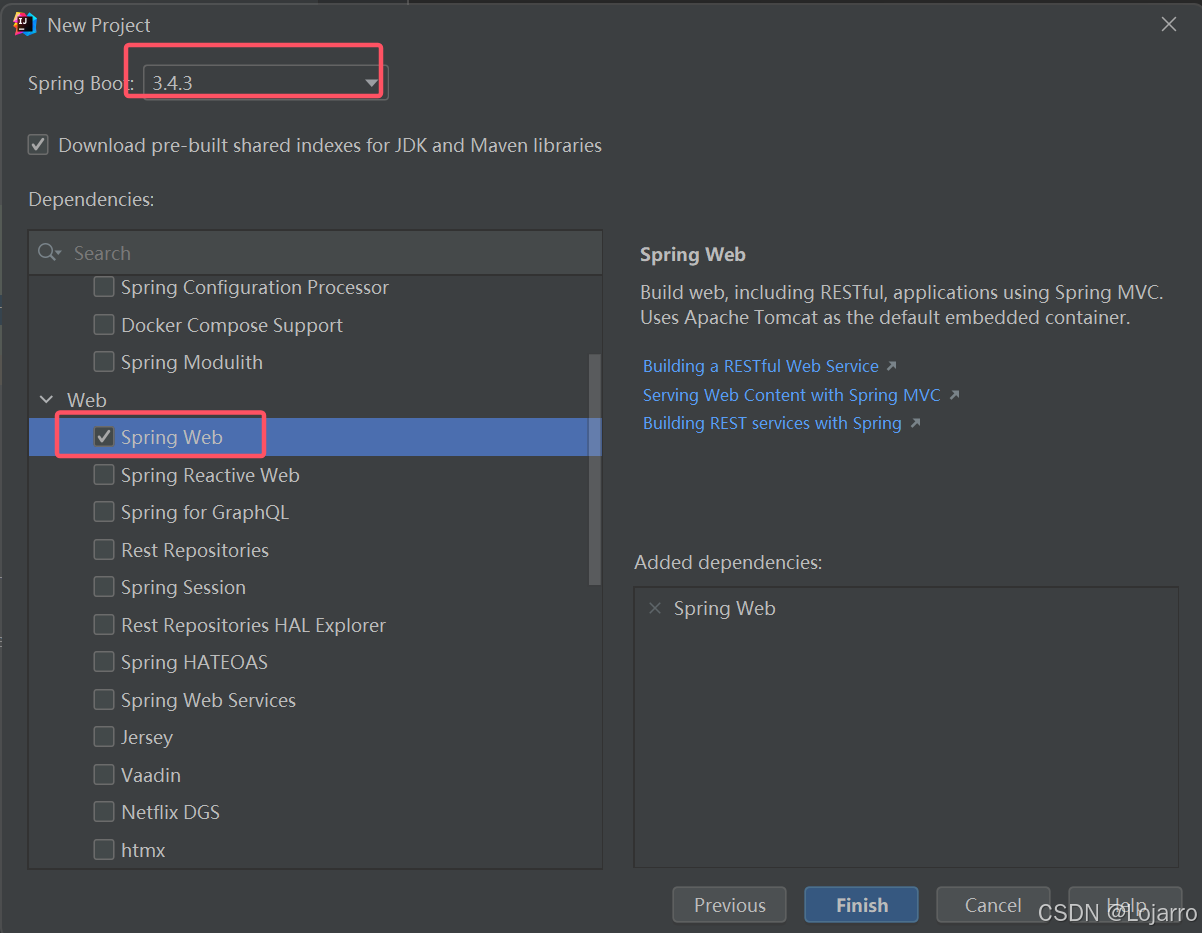Enable Spring Session dependency
The width and height of the screenshot is (1202, 933).
coord(103,587)
